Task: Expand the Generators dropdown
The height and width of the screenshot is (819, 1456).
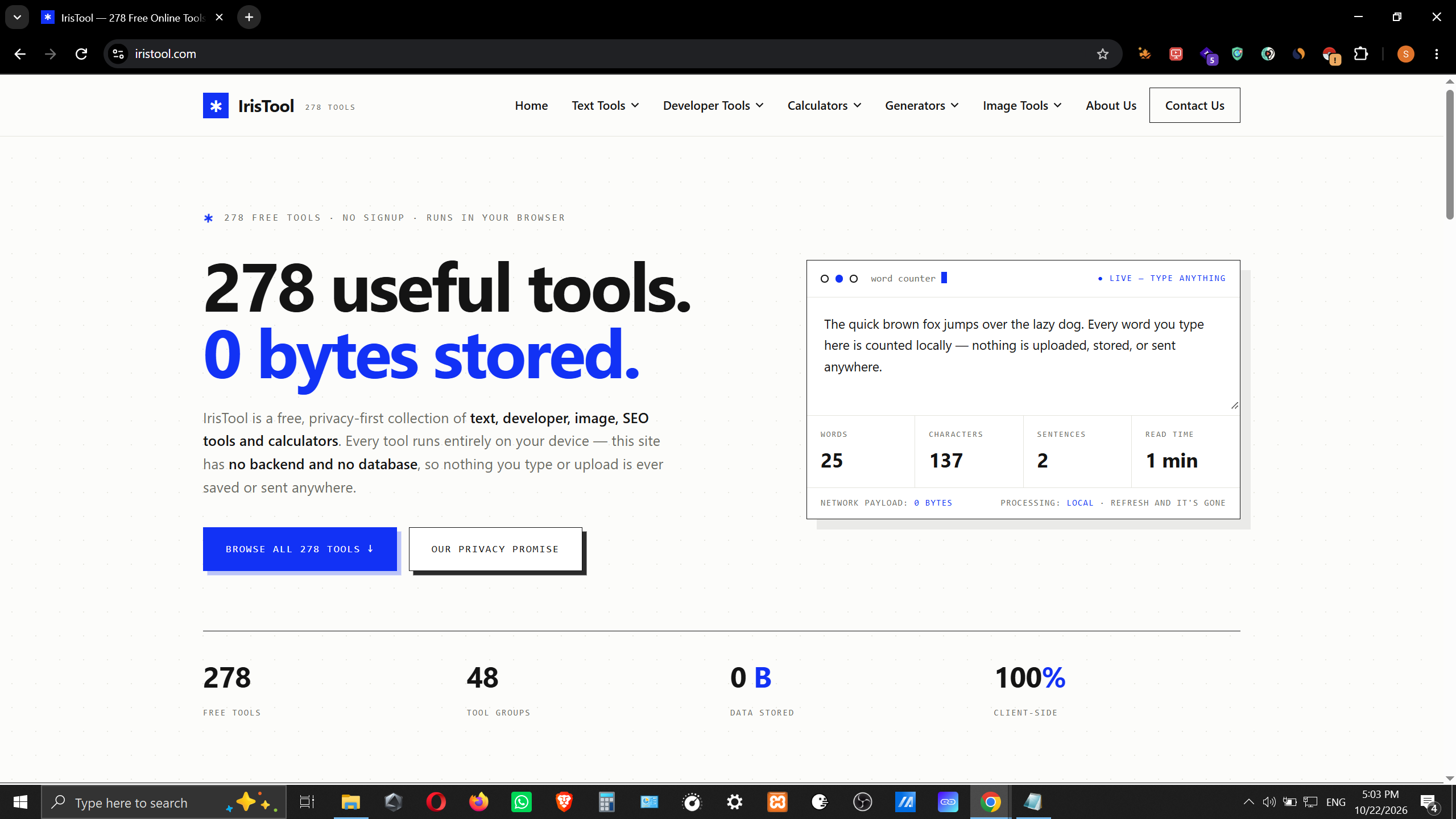Action: pos(922,106)
